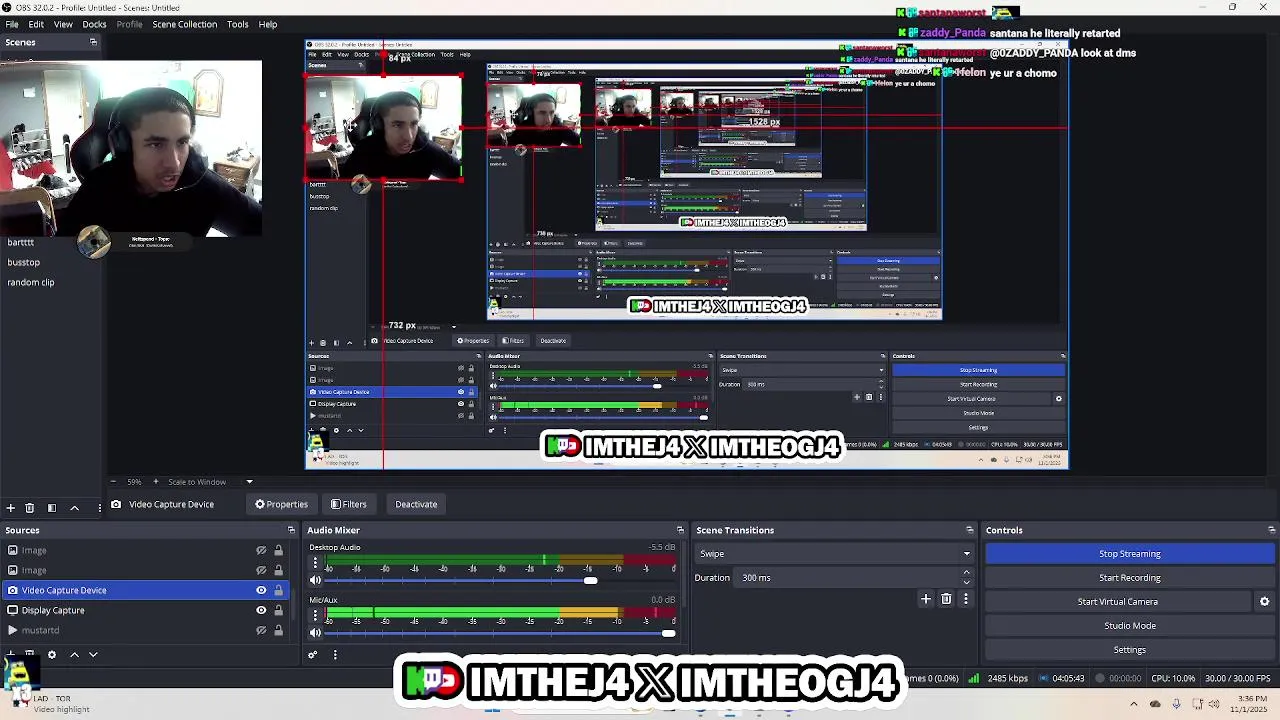
Task: Hide the Video Capture Device source
Action: 261,590
